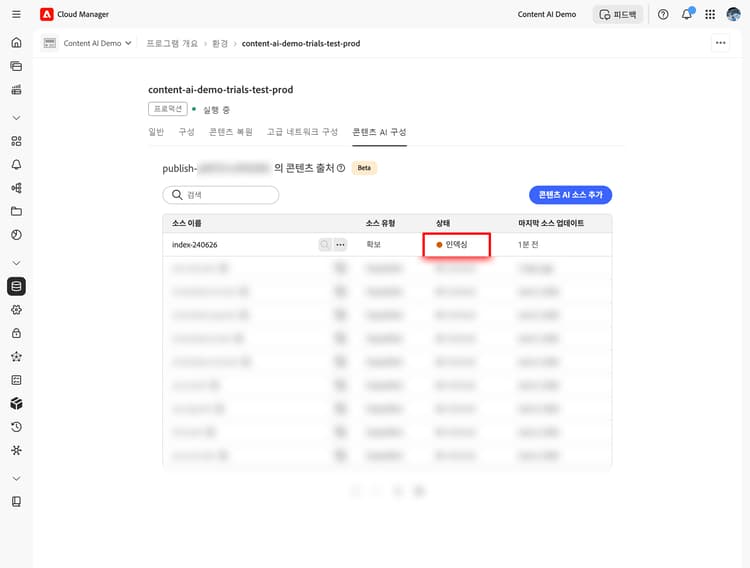Click the 프로덕션 environment badge

(168, 109)
